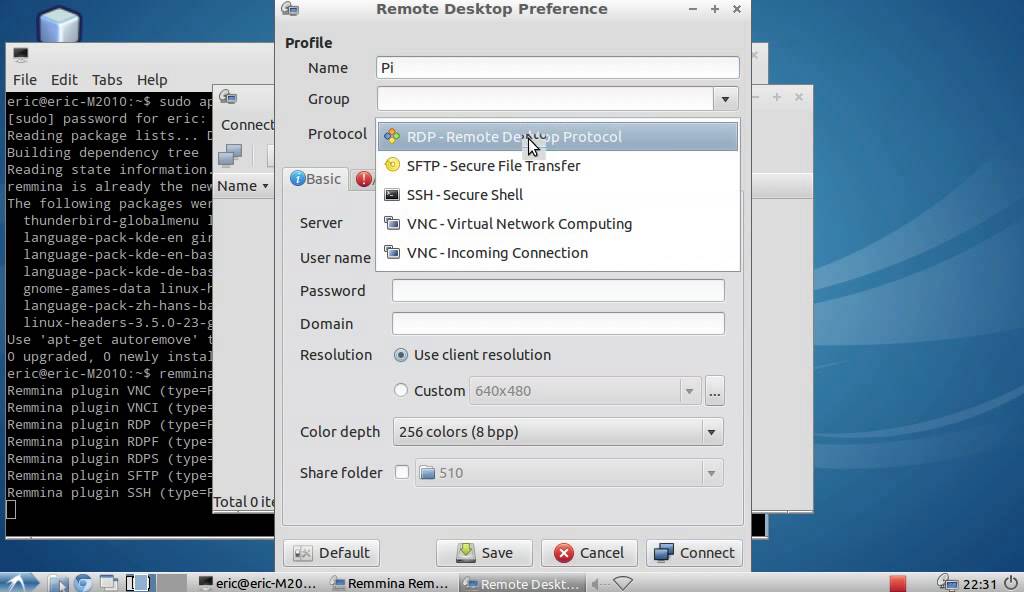Open Connection menu in Remmina main window
This screenshot has width=1024, height=592.
pyautogui.click(x=247, y=125)
